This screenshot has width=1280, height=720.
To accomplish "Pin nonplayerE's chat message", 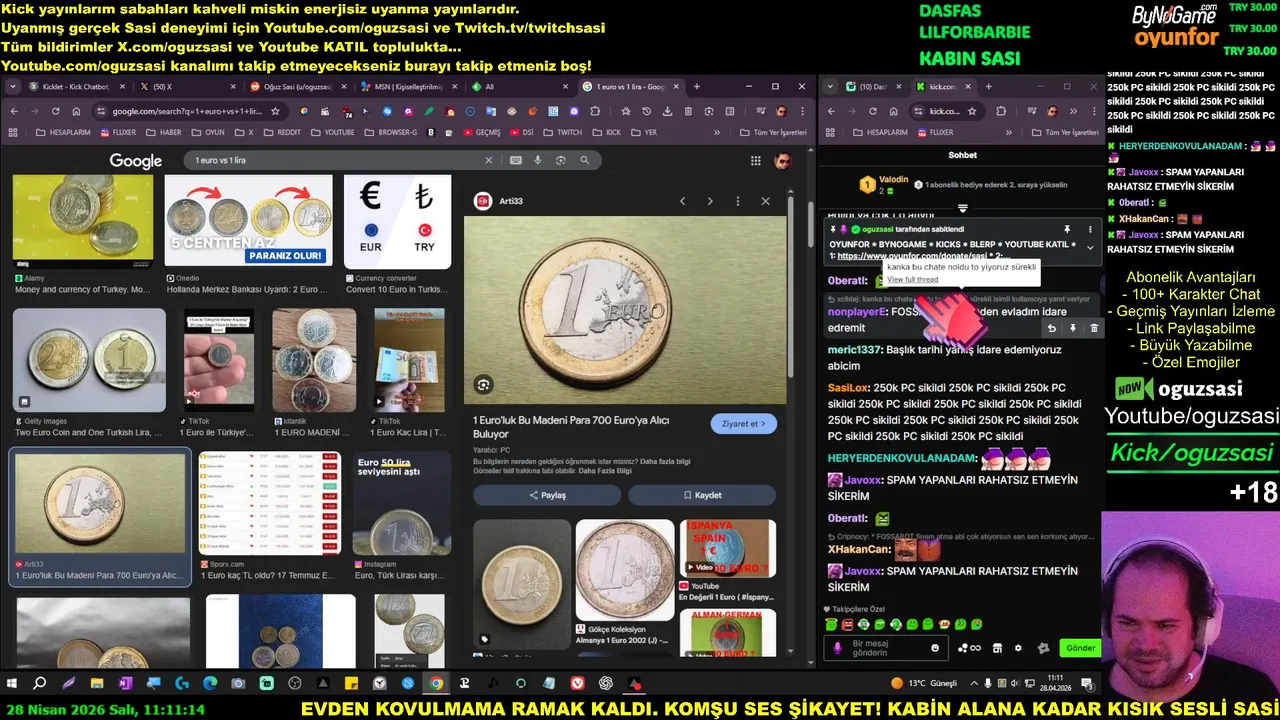I will 1072,328.
